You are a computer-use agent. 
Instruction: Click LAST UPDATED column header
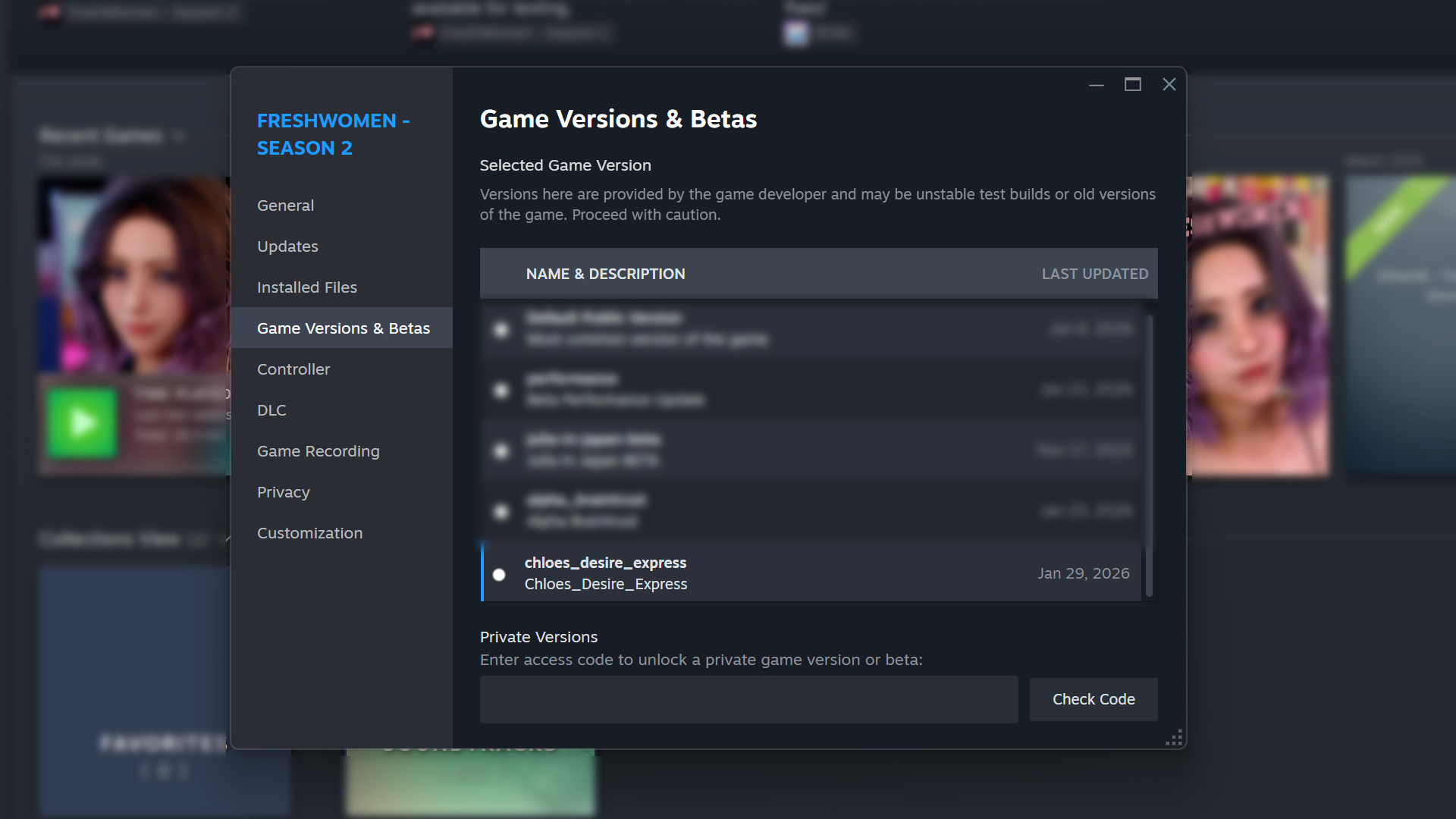(1094, 274)
